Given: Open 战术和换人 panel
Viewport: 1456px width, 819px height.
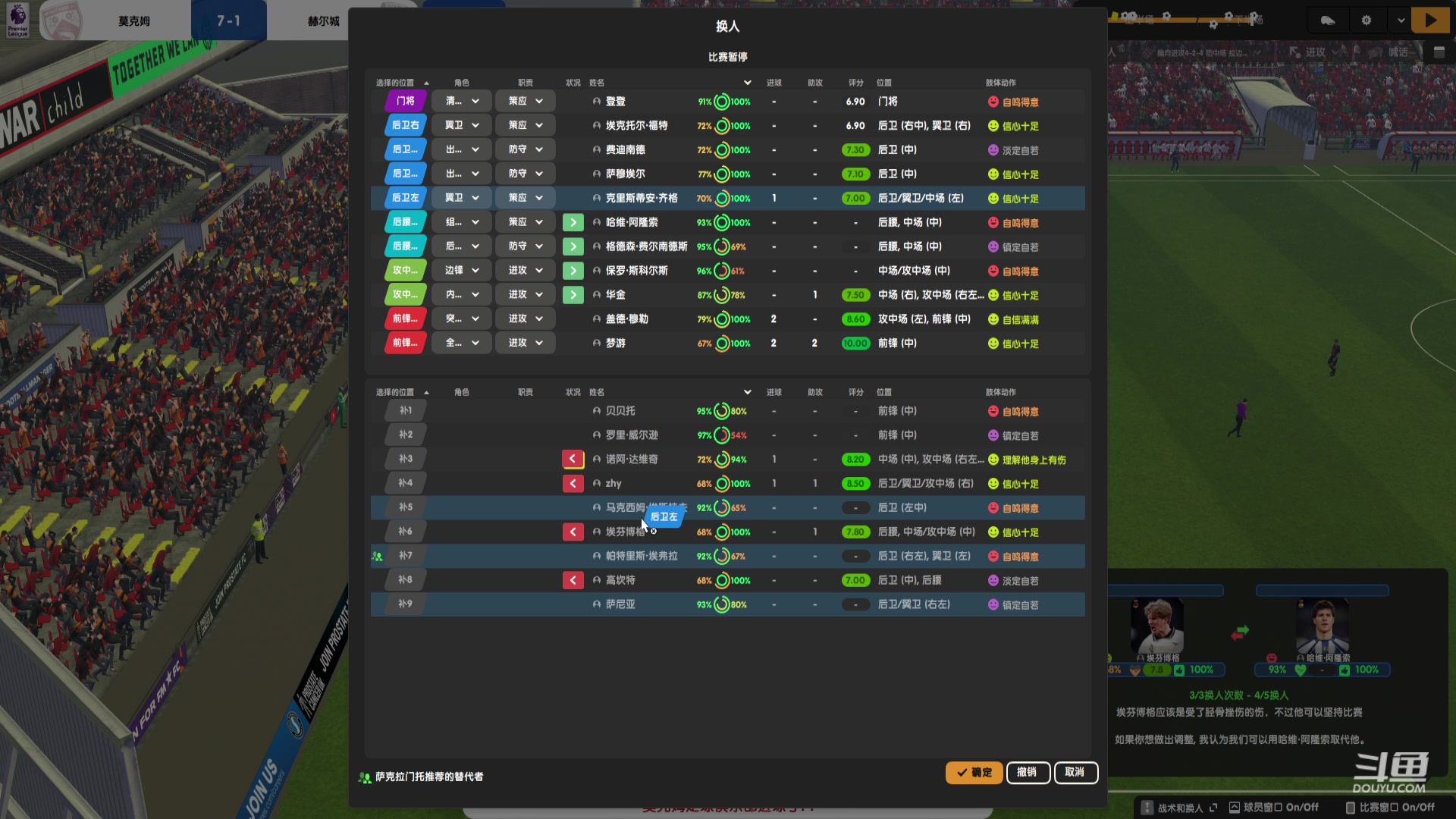Looking at the screenshot, I should 1179,808.
